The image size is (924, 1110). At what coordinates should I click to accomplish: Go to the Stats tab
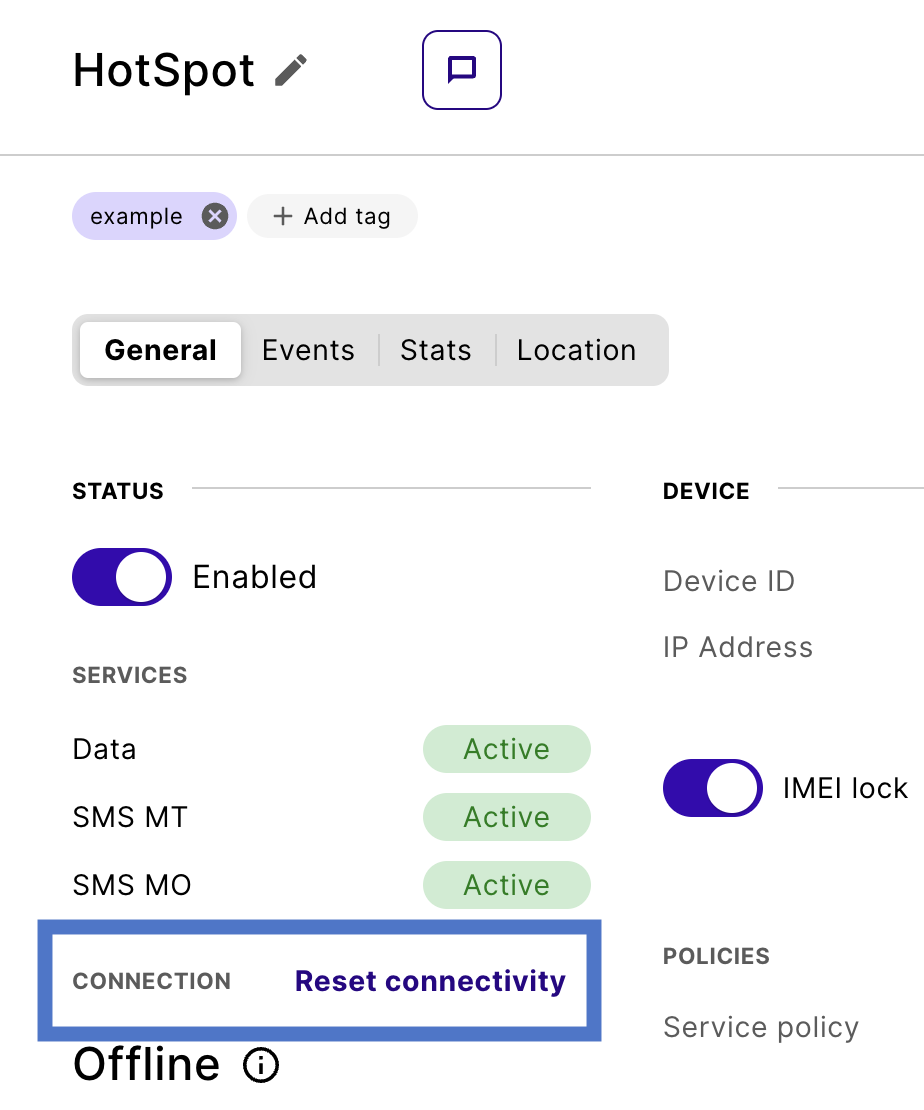pos(435,350)
